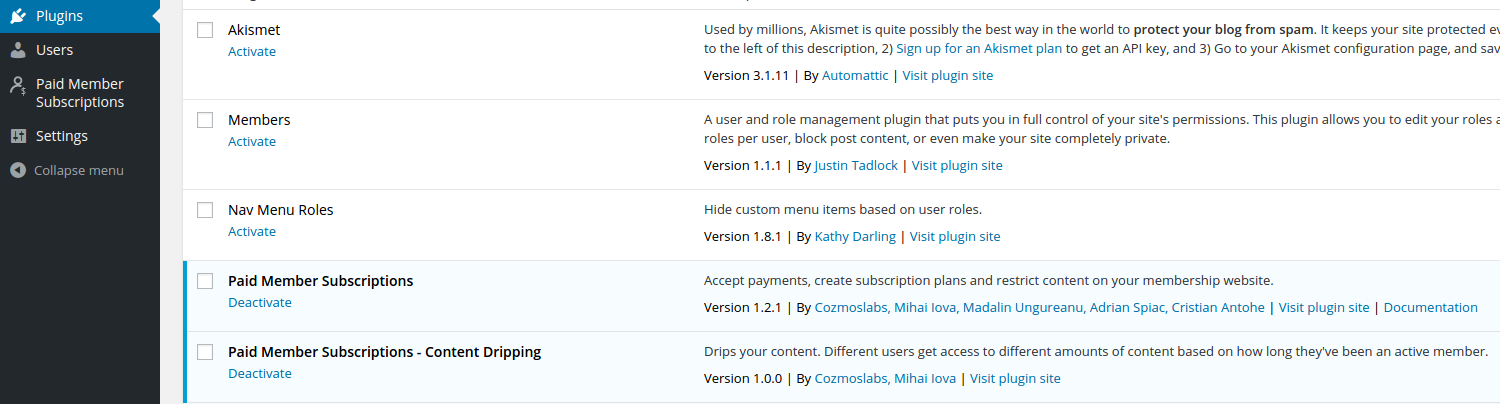Image resolution: width=1500 pixels, height=404 pixels.
Task: Open the Users menu item
Action: (80, 50)
